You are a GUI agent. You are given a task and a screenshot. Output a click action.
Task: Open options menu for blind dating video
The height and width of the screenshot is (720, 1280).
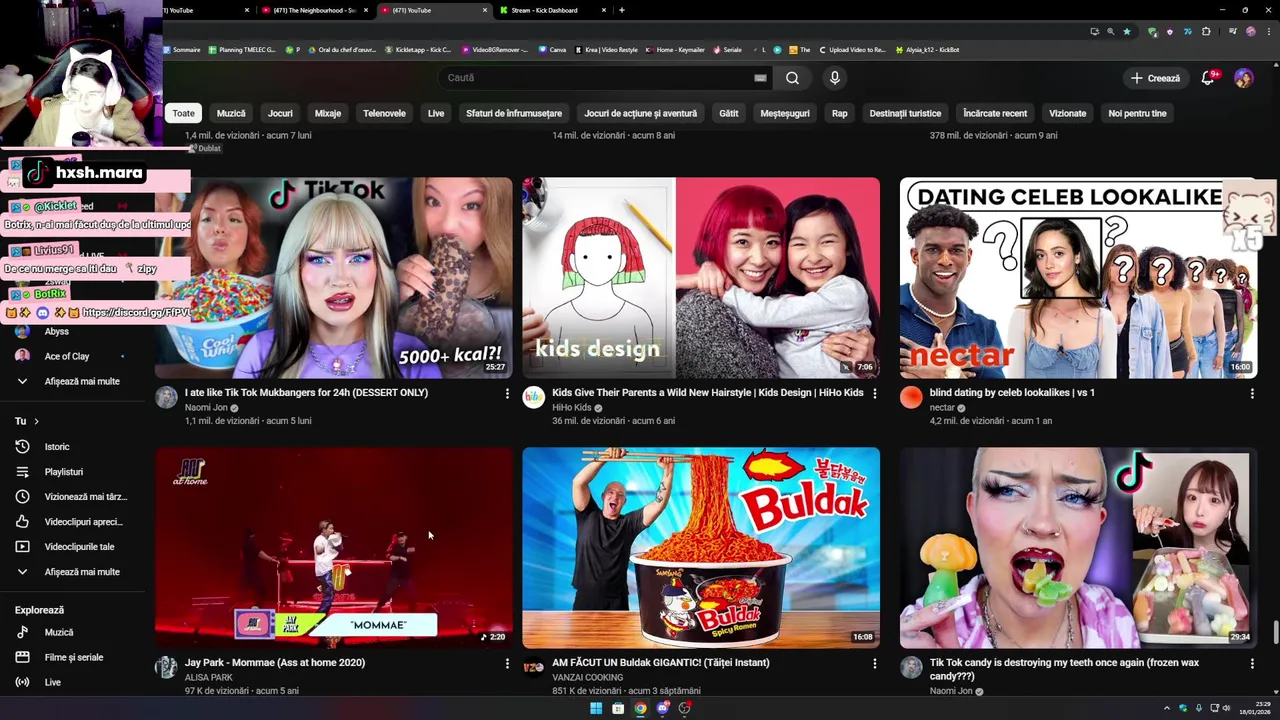tap(1252, 394)
